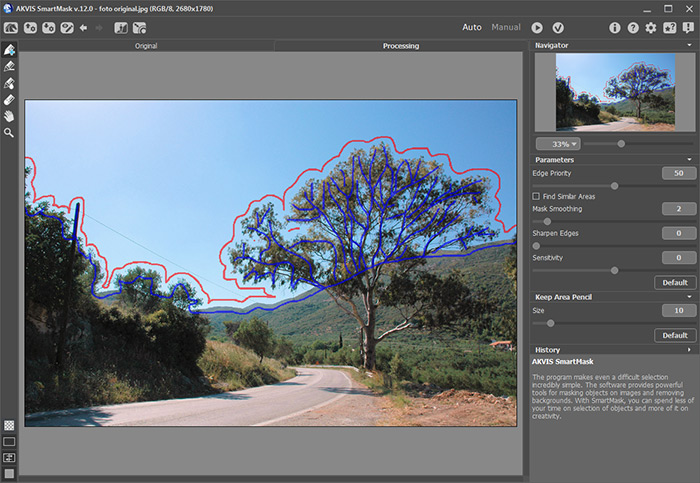Click the save image icon with down arrow
The width and height of the screenshot is (700, 483).
point(48,28)
